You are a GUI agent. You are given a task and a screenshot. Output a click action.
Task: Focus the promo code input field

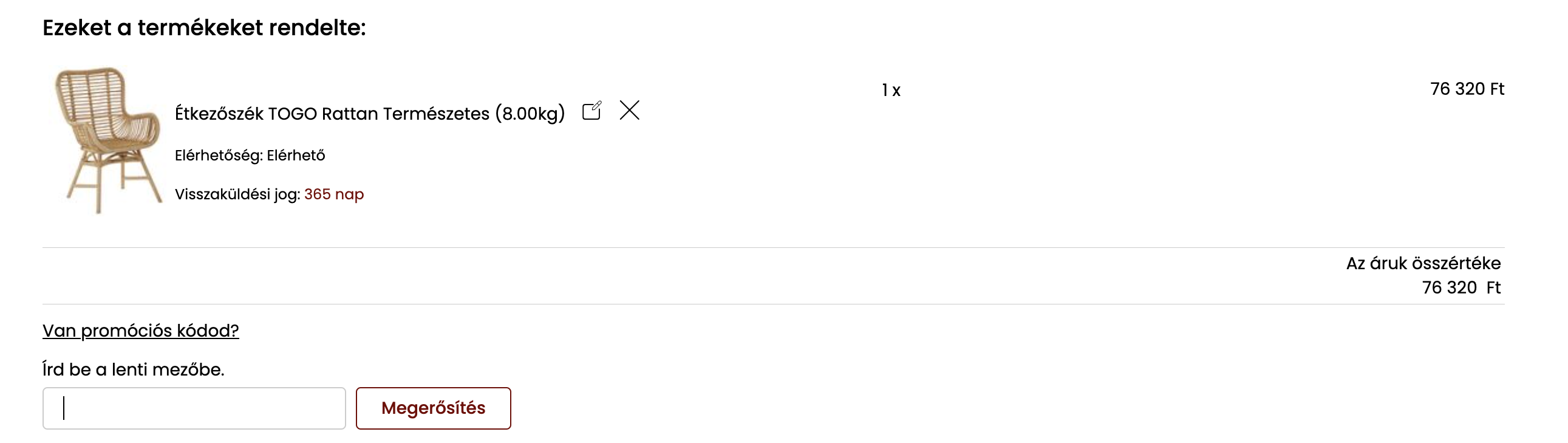click(194, 408)
